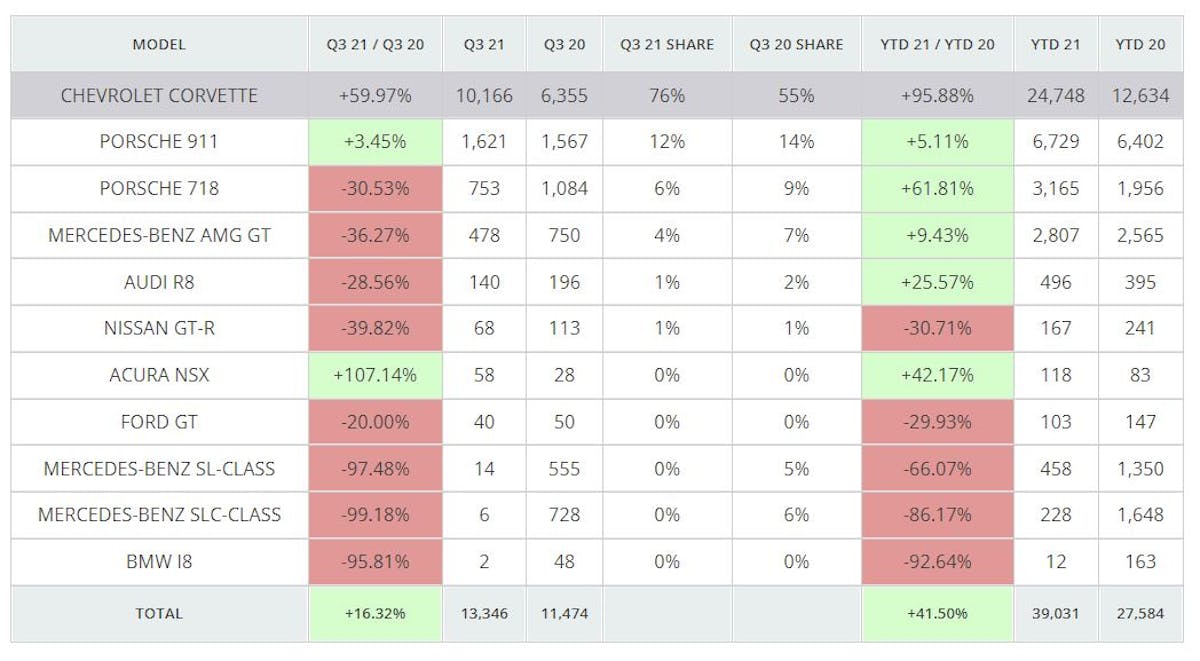
Task: Select the Chevrolet Corvette row label
Action: 159,96
